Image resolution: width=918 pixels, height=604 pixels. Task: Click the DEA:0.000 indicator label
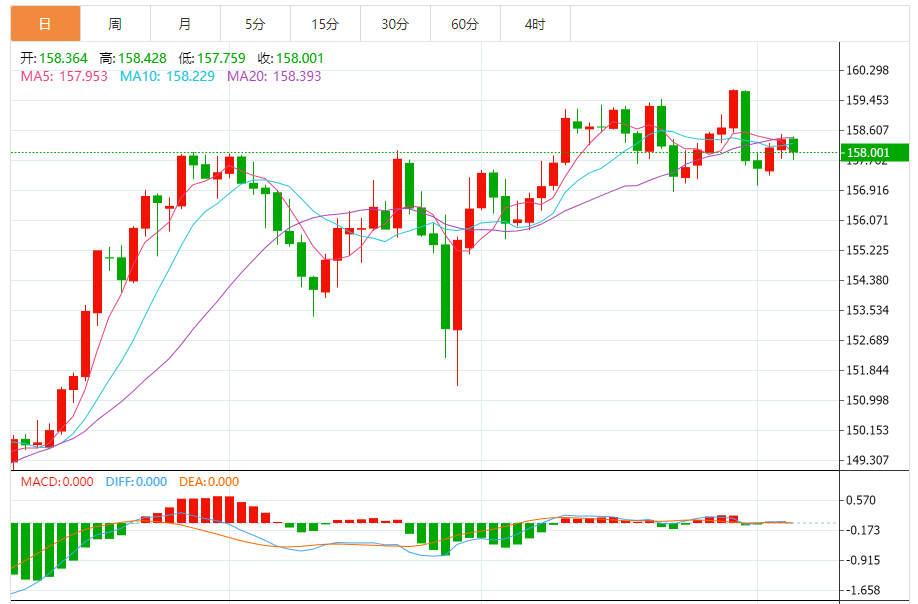pos(209,482)
